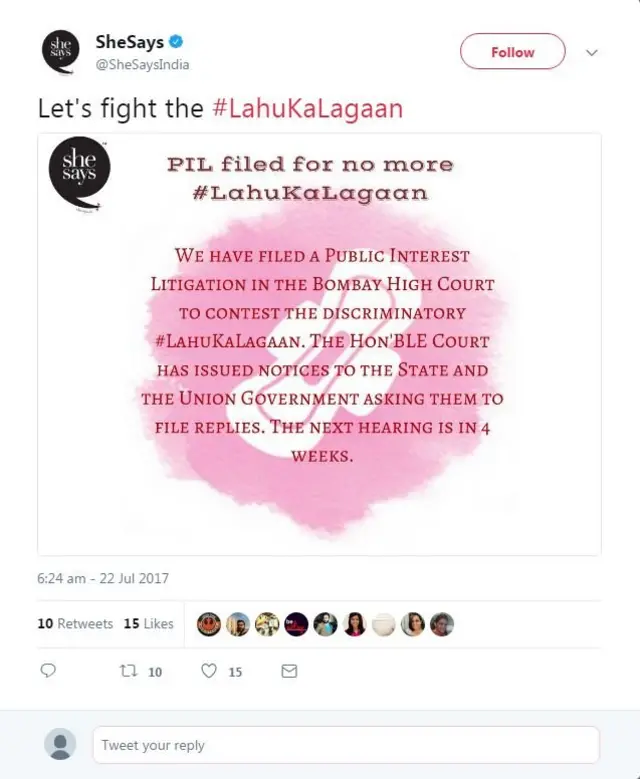Follow the SheSays account
Image resolution: width=640 pixels, height=779 pixels.
click(512, 51)
